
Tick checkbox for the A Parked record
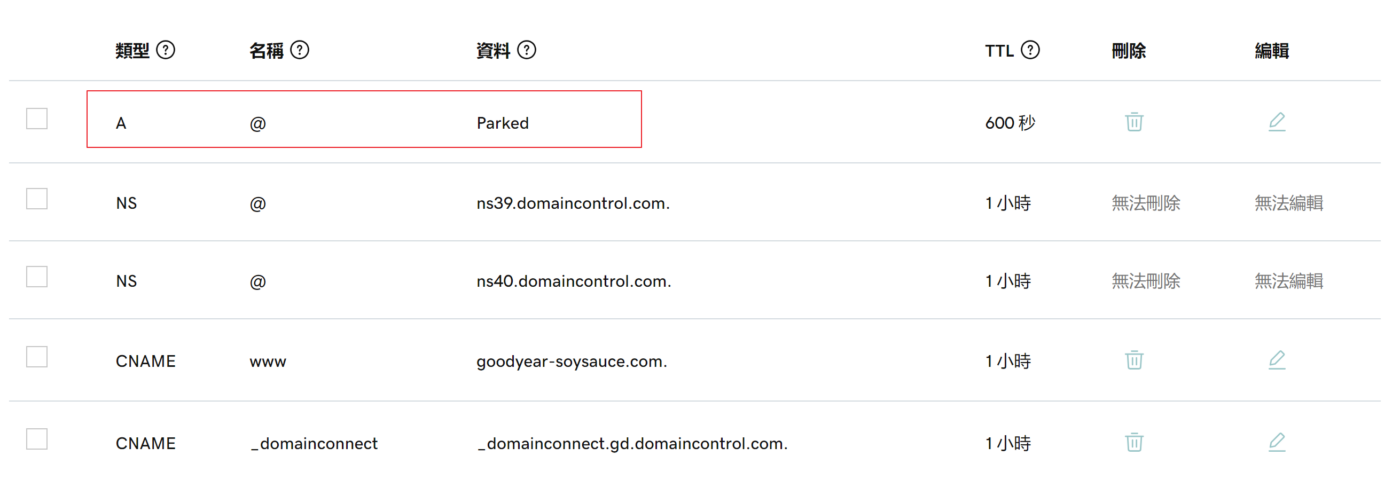coord(37,119)
